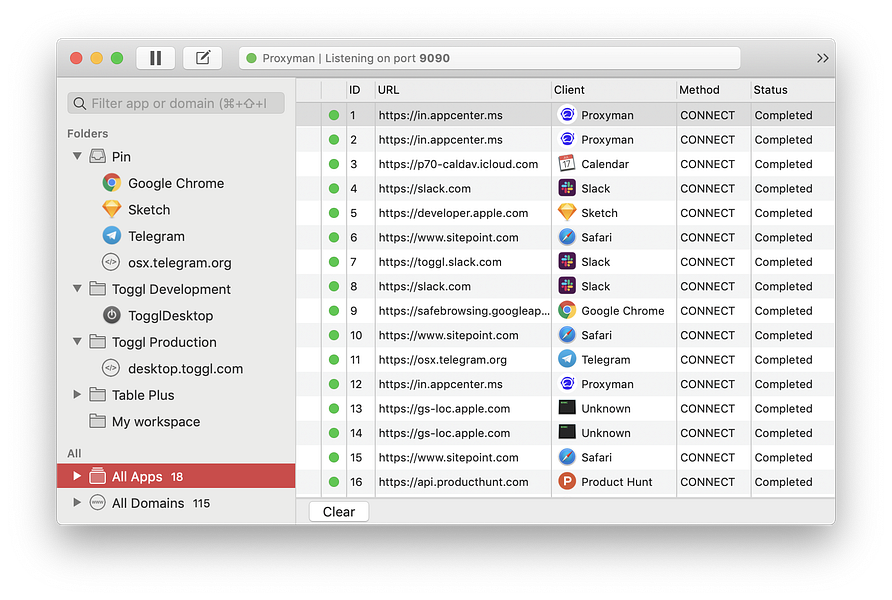
Task: Click the osx.telegram.org domain icon
Action: [x=111, y=262]
